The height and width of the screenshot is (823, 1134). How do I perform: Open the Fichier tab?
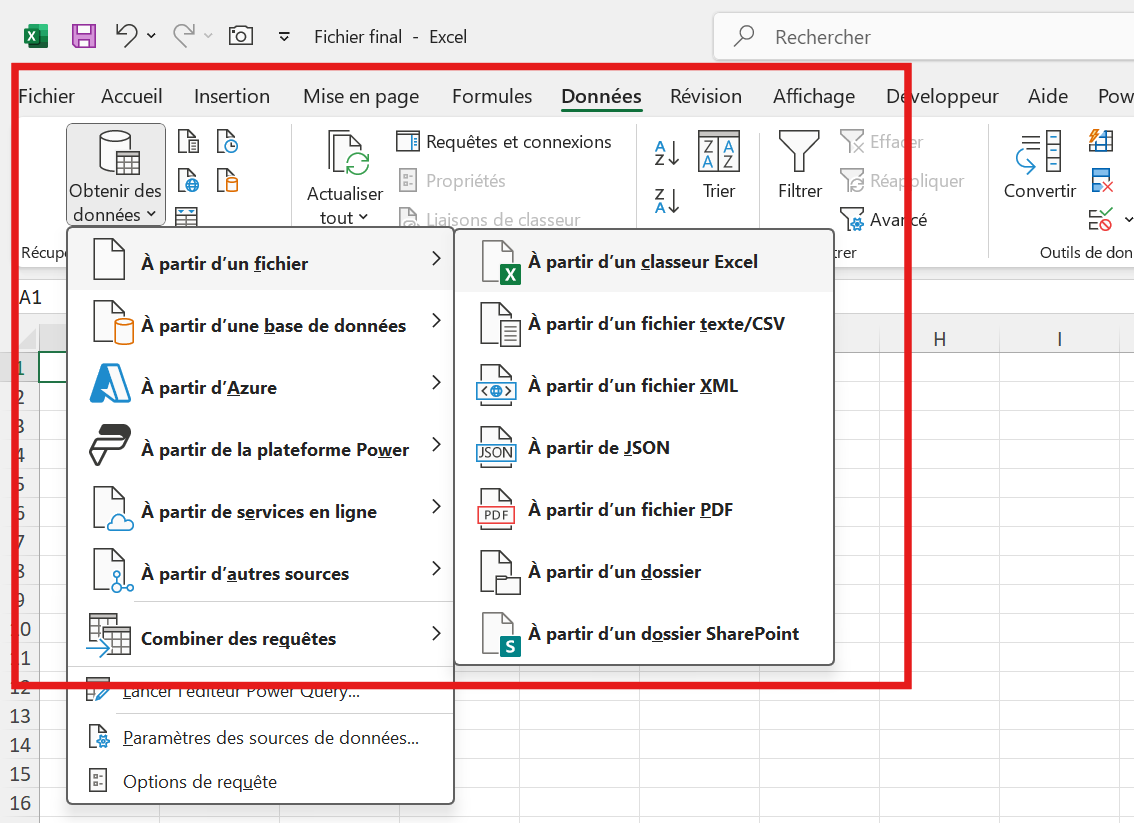(46, 96)
